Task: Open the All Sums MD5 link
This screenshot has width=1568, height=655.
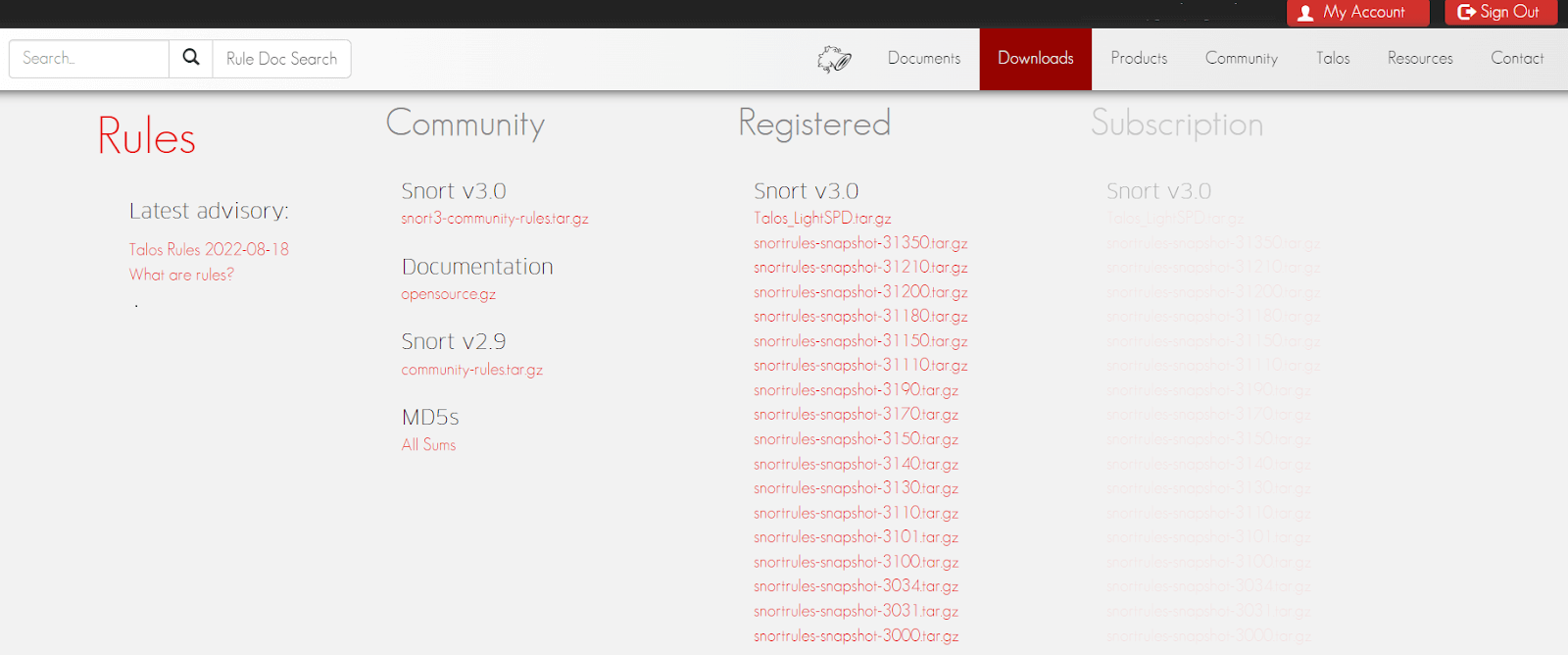Action: click(x=428, y=445)
